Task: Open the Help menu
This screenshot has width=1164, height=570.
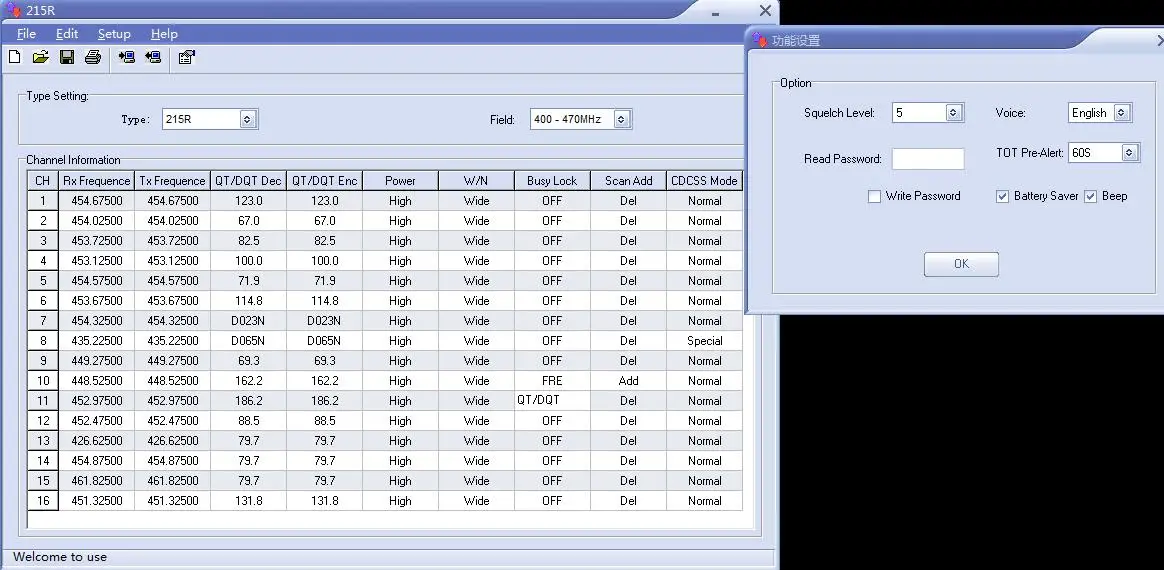Action: pyautogui.click(x=164, y=34)
